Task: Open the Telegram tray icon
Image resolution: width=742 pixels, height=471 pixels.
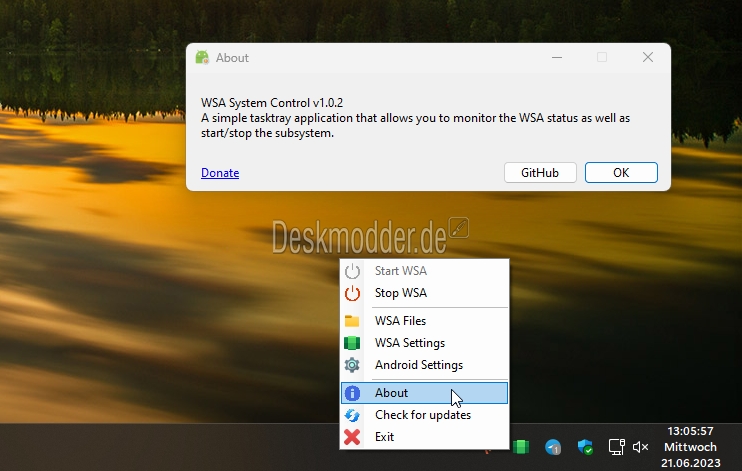Action: 553,447
